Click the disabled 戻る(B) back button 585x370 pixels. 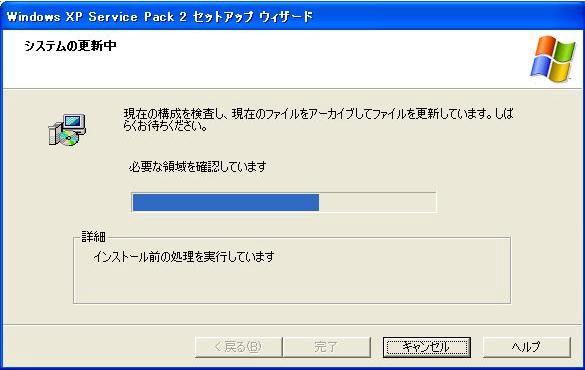(238, 347)
